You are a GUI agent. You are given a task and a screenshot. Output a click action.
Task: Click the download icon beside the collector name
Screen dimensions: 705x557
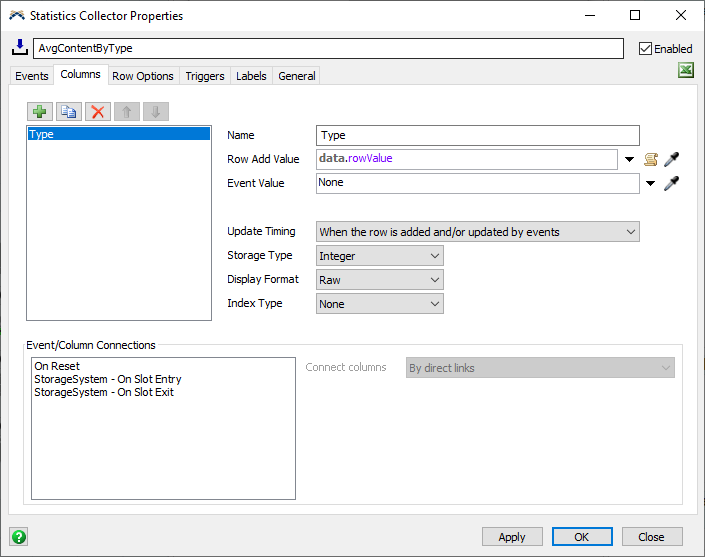20,48
